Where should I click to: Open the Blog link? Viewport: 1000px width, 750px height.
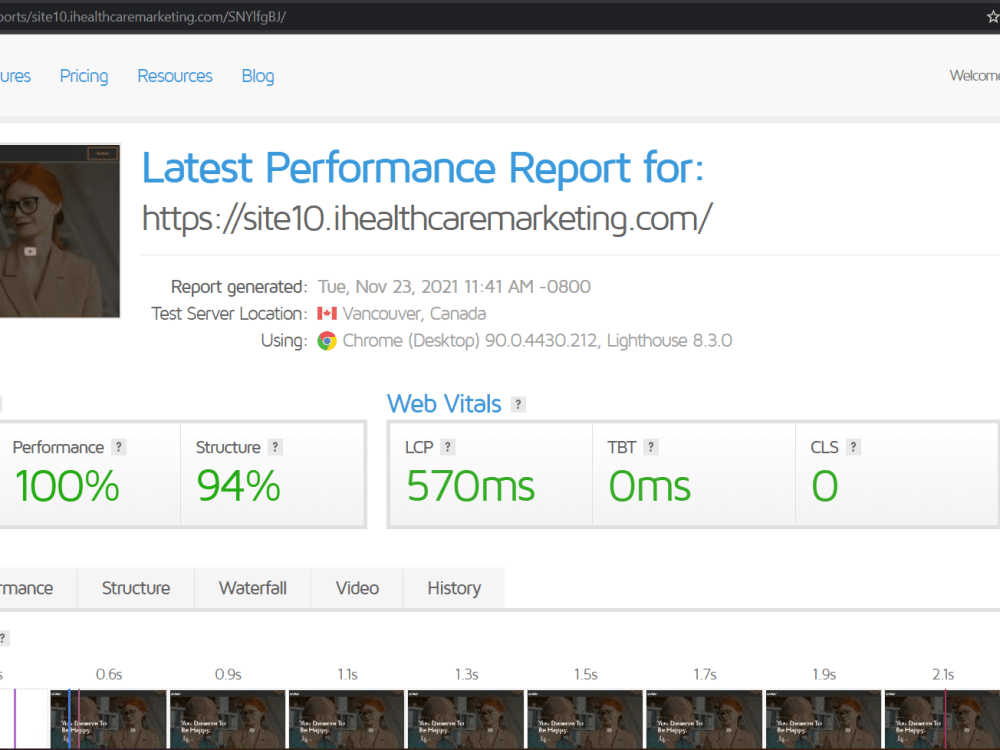(258, 76)
